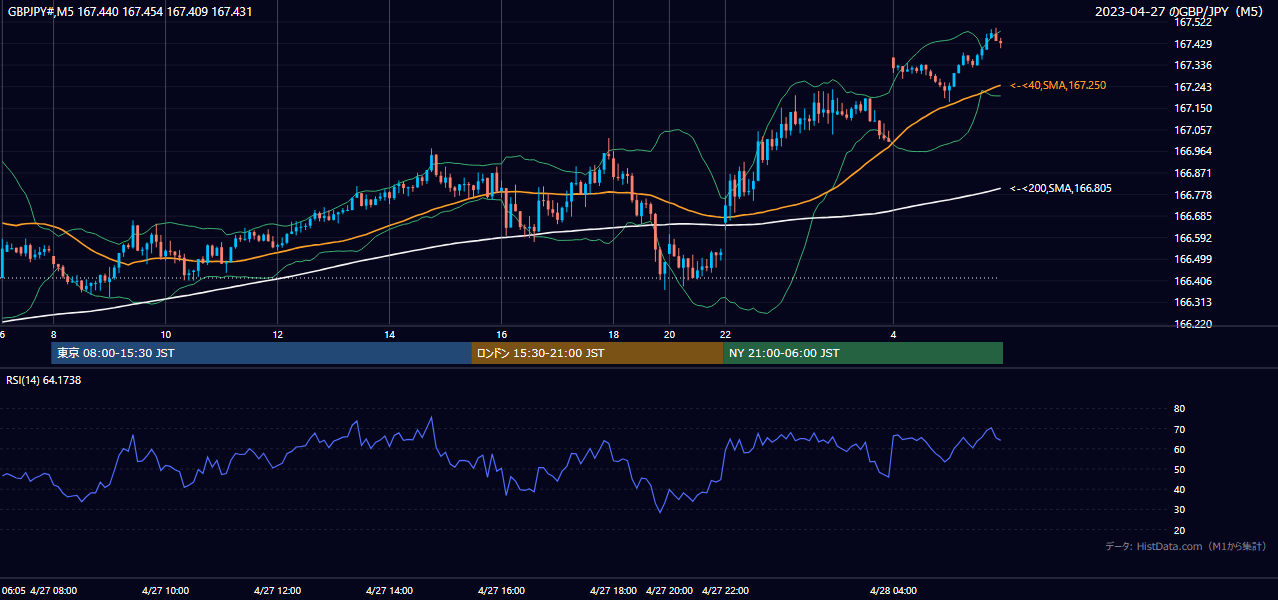Click the 166.871 price axis label
The image size is (1278, 600).
coord(1193,173)
